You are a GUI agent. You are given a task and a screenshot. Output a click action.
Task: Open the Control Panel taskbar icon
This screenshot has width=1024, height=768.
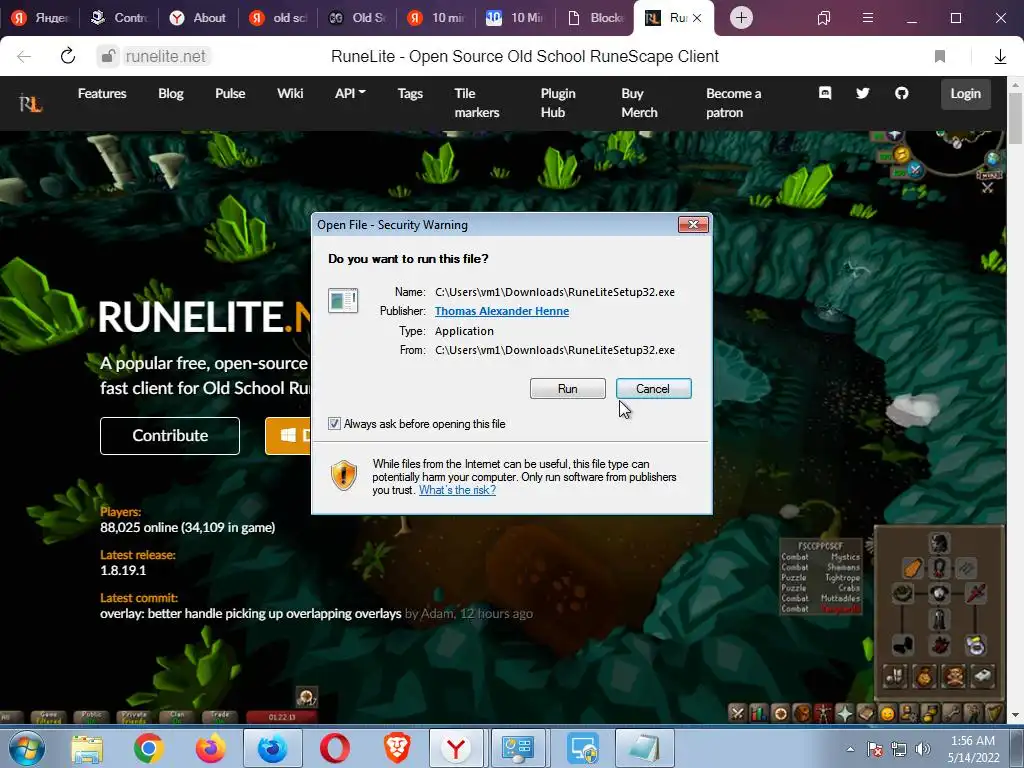pos(519,748)
